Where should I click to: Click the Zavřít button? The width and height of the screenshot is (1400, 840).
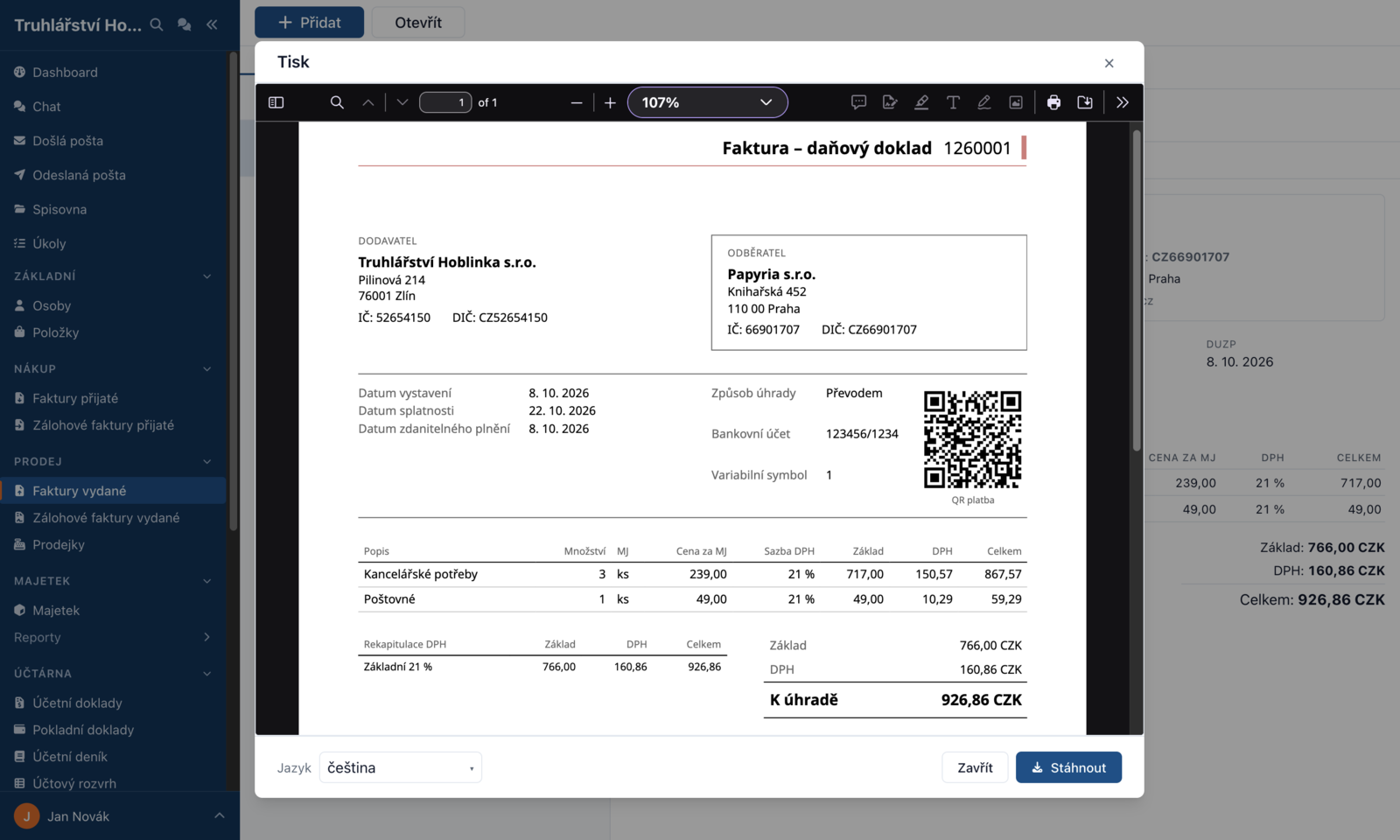(975, 767)
